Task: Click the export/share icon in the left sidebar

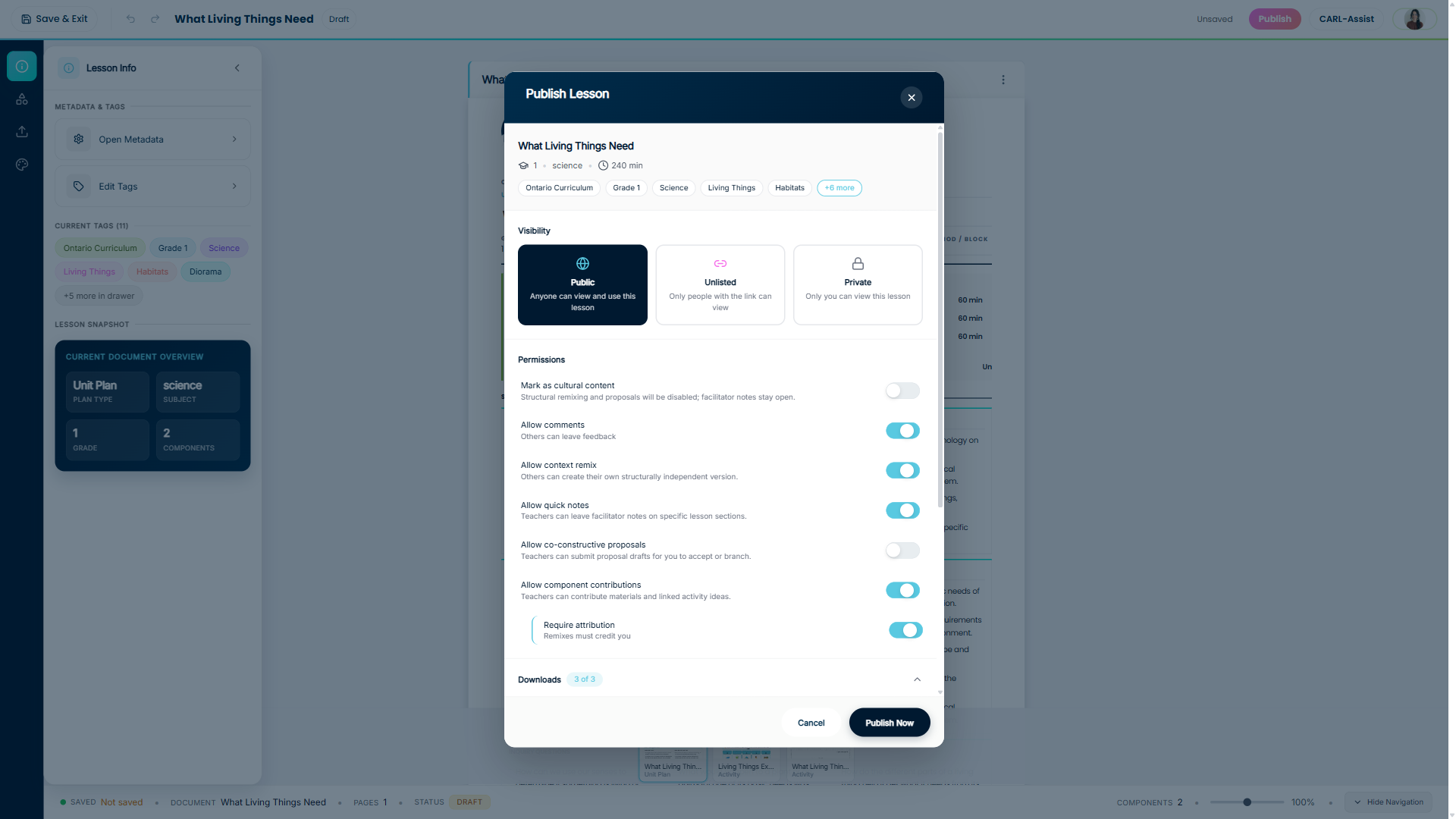Action: pyautogui.click(x=21, y=131)
